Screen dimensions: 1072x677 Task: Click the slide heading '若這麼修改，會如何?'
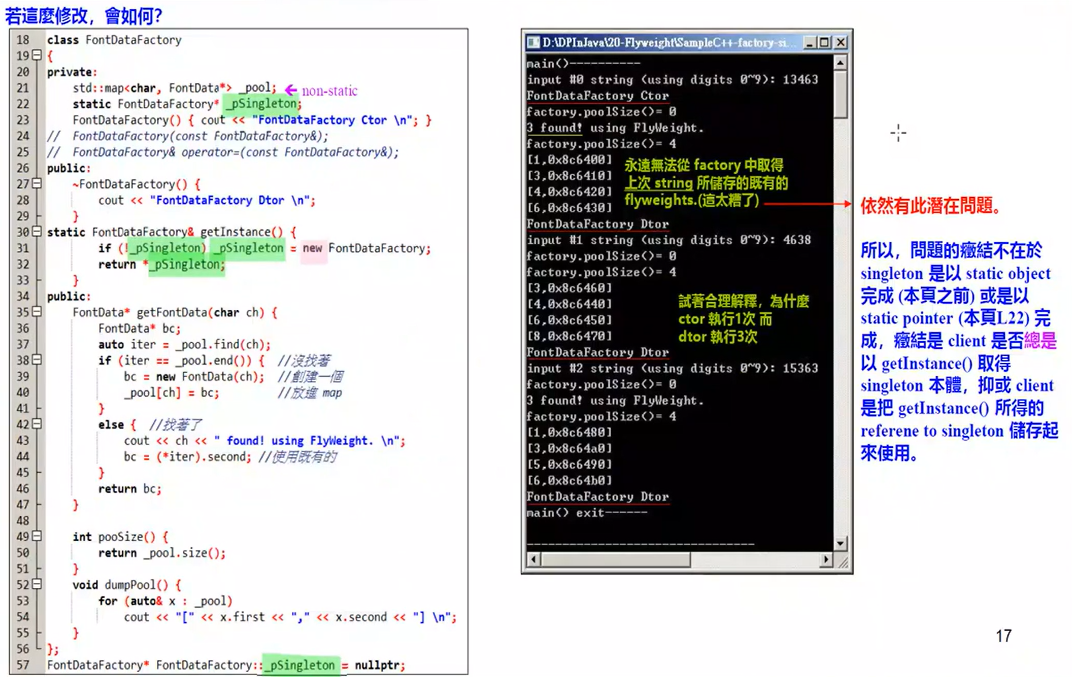coord(84,15)
